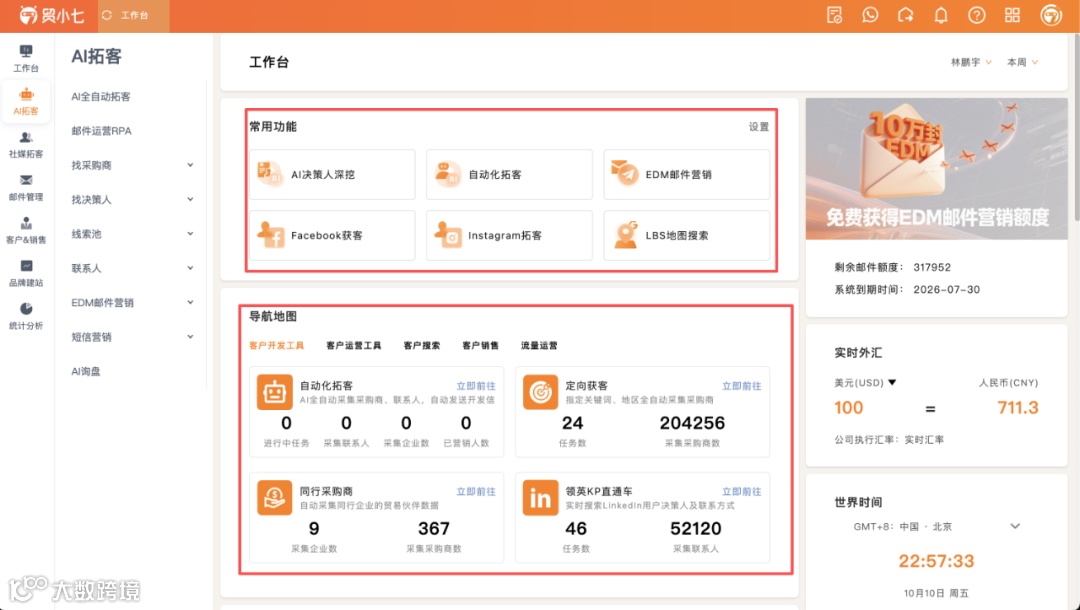Click 立即前往 for 自动化拓客

click(x=476, y=386)
